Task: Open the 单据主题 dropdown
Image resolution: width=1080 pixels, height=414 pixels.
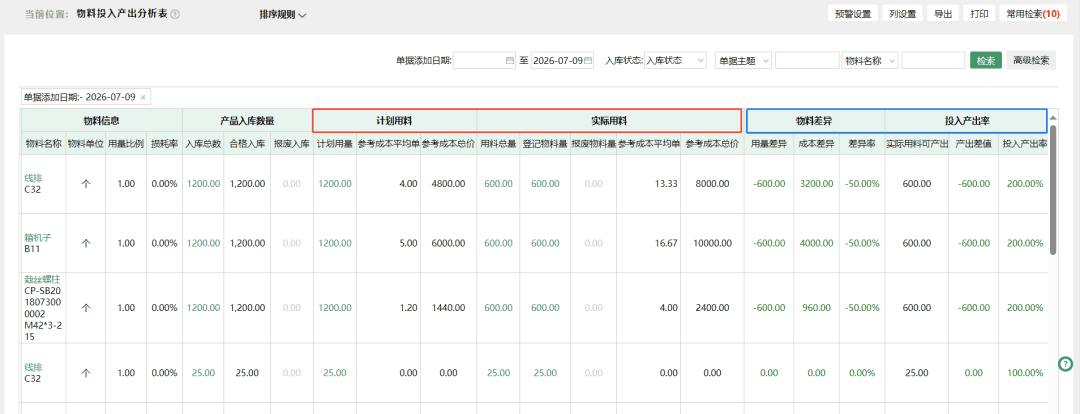Action: click(744, 61)
